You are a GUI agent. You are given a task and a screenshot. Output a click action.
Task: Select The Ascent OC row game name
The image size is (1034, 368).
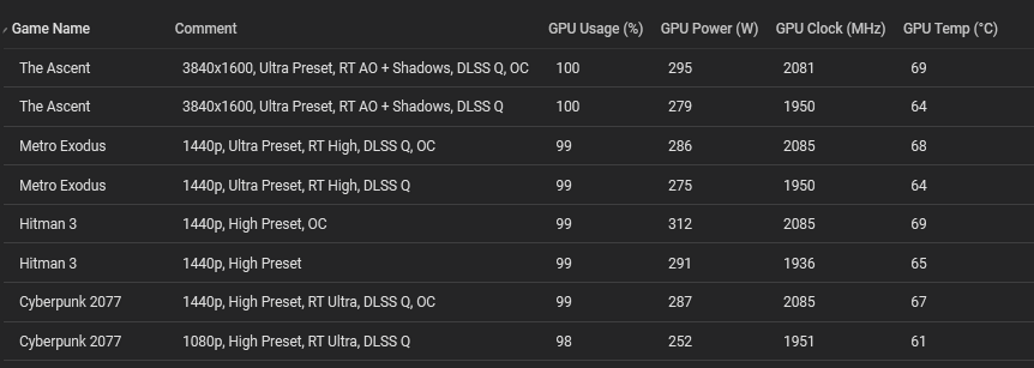[x=55, y=68]
